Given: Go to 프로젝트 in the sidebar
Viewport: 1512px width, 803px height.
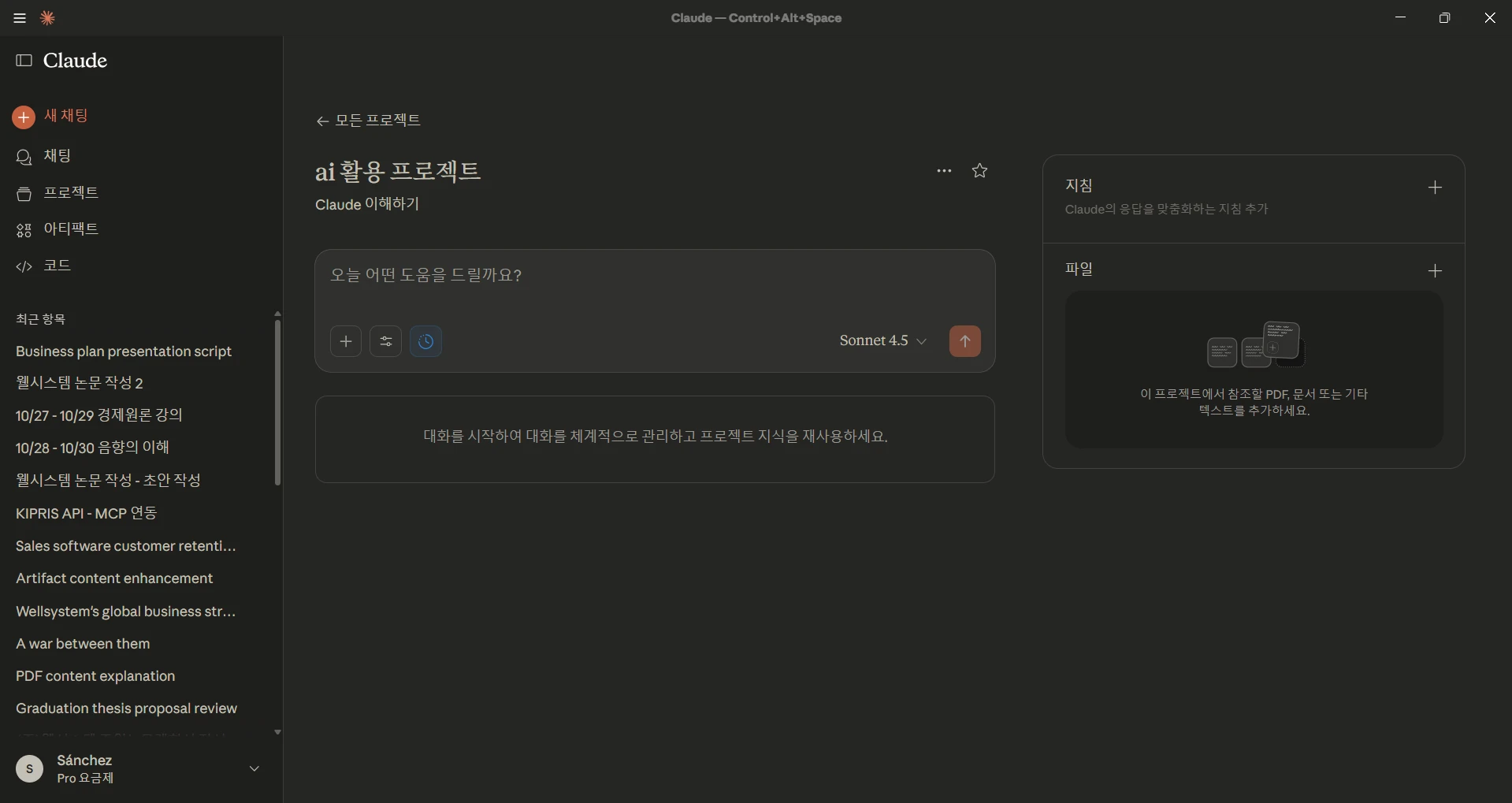Looking at the screenshot, I should tap(70, 193).
